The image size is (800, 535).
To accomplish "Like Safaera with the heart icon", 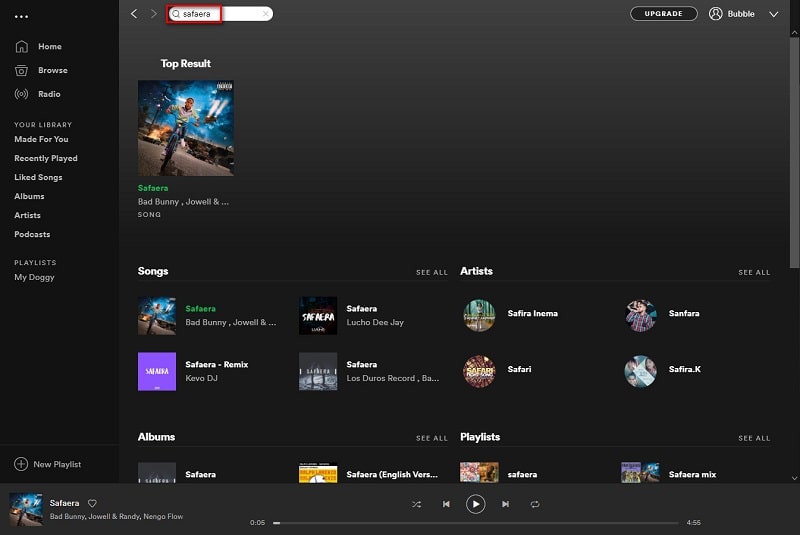I will 92,503.
